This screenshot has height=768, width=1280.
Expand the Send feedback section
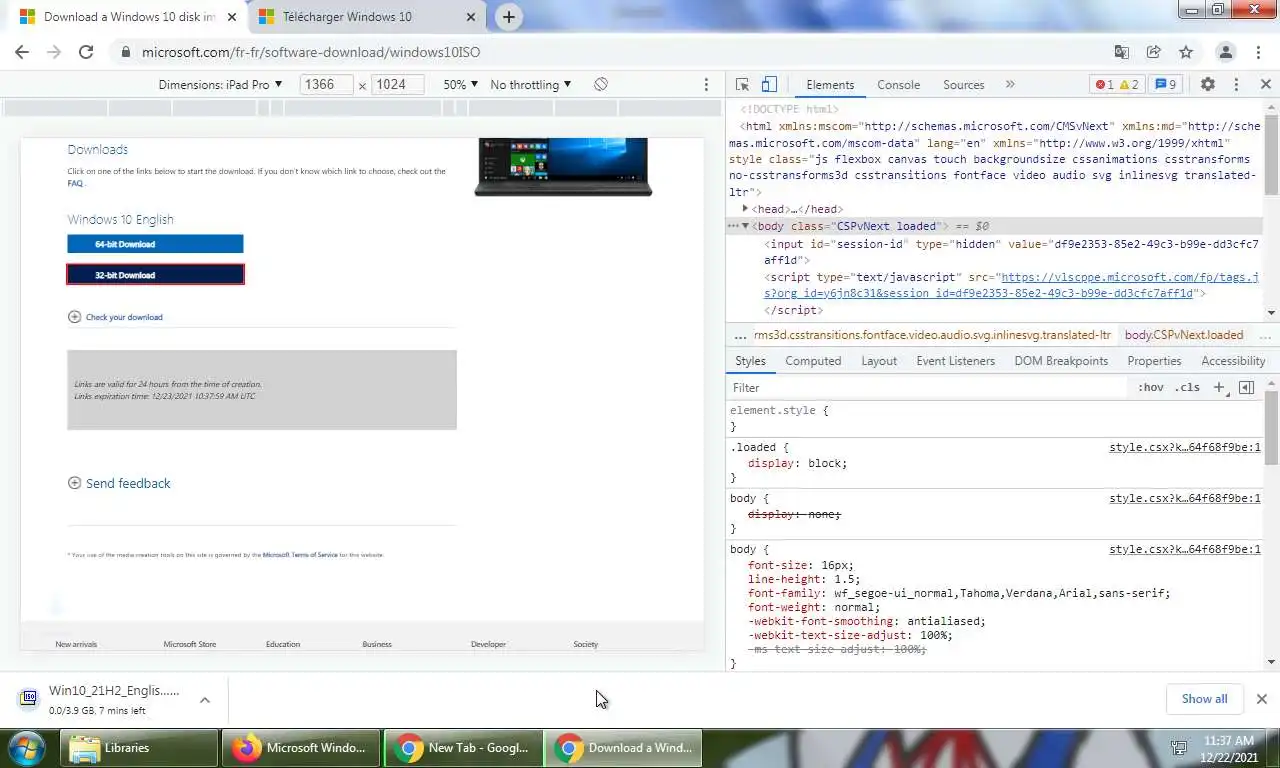pos(119,483)
